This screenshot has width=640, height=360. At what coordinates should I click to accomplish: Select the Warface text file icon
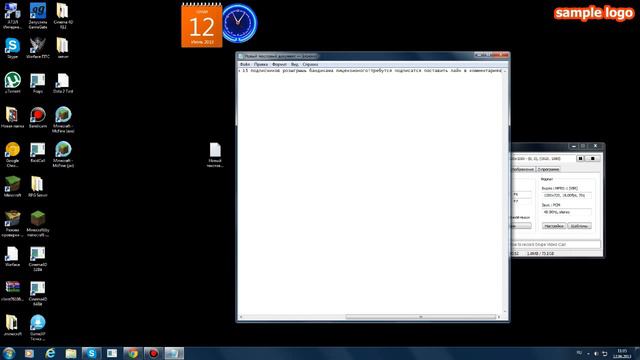[12, 256]
